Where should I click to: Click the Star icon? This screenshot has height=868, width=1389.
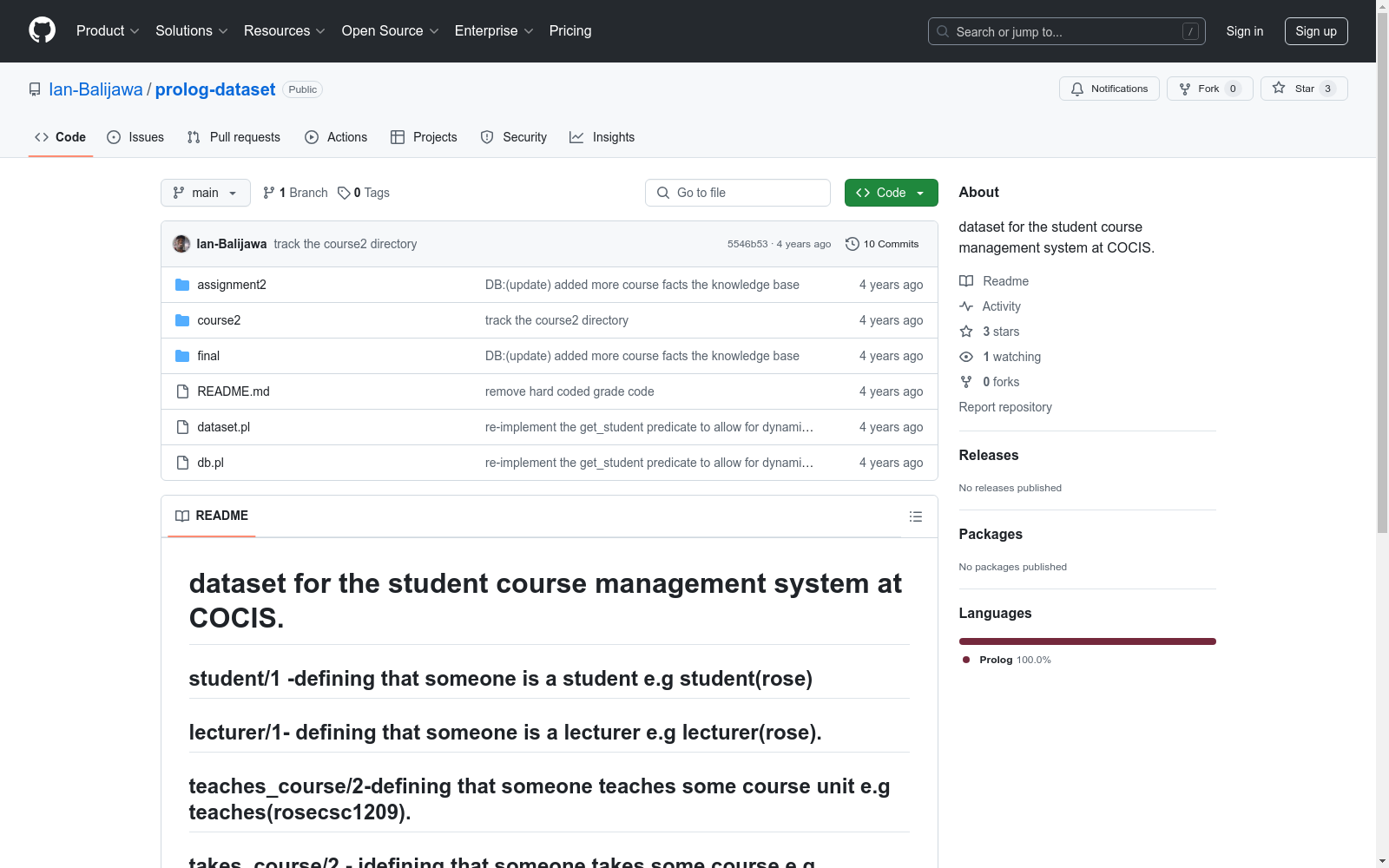pos(1279,88)
